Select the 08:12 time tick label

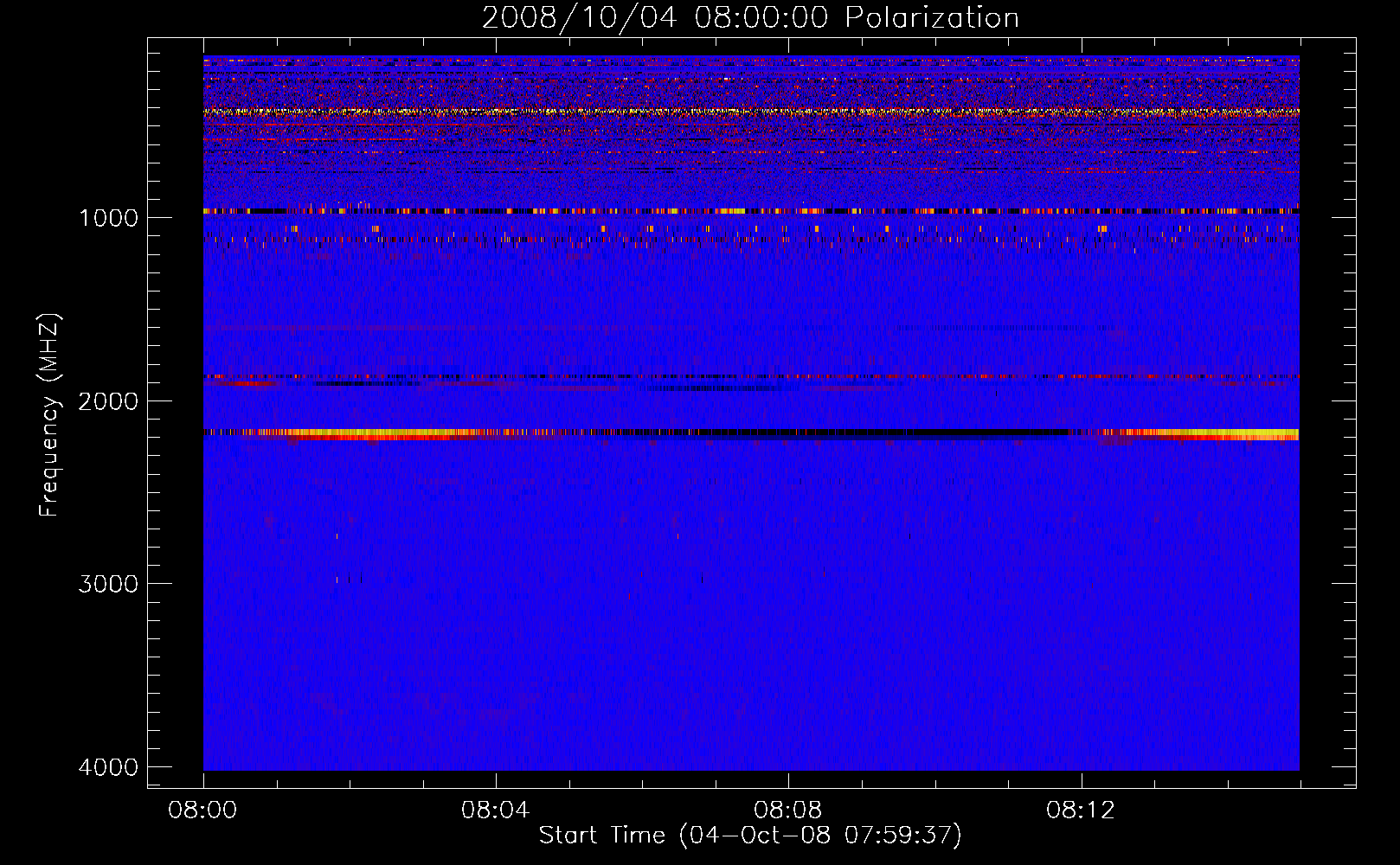pos(1080,811)
